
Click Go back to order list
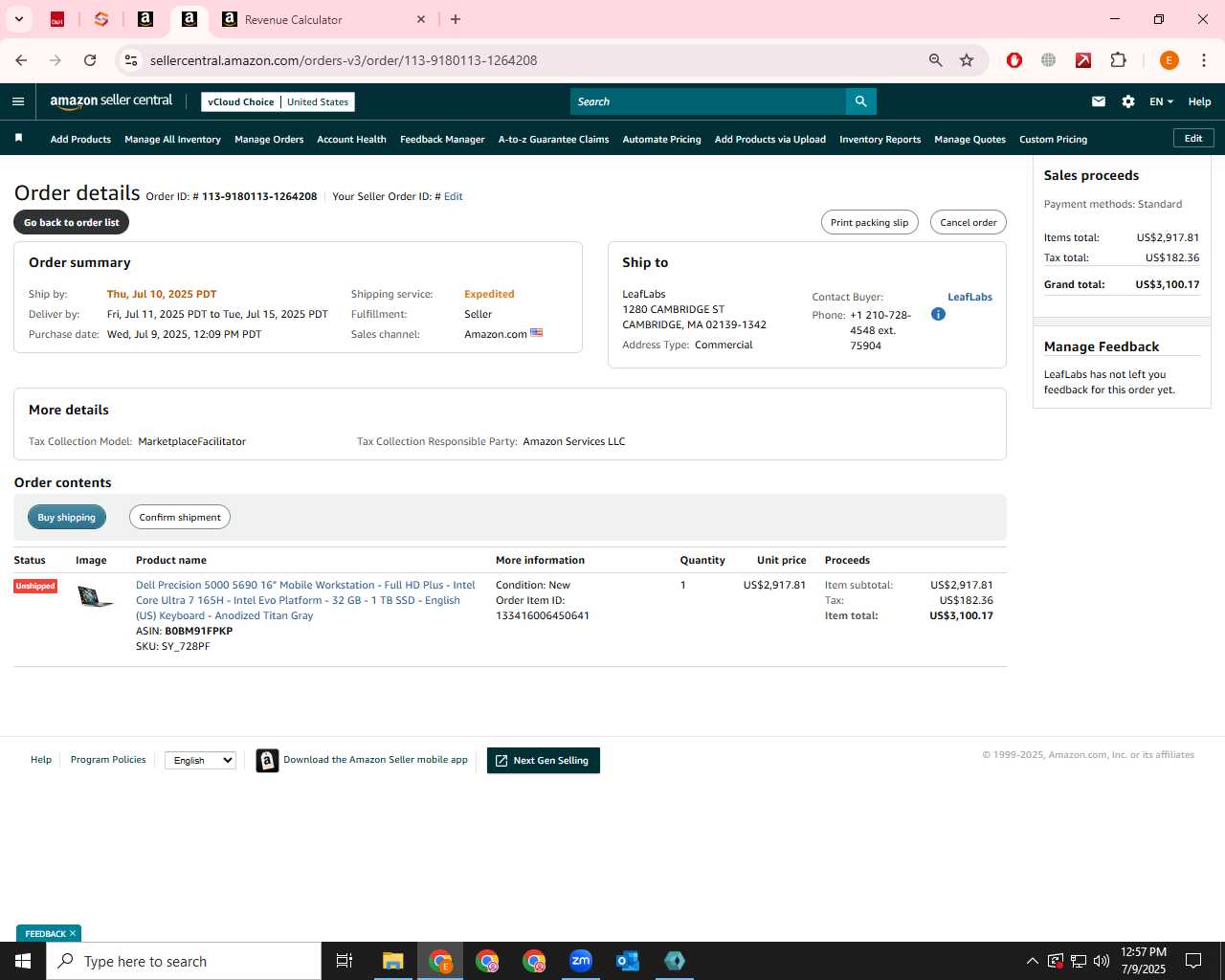72,222
